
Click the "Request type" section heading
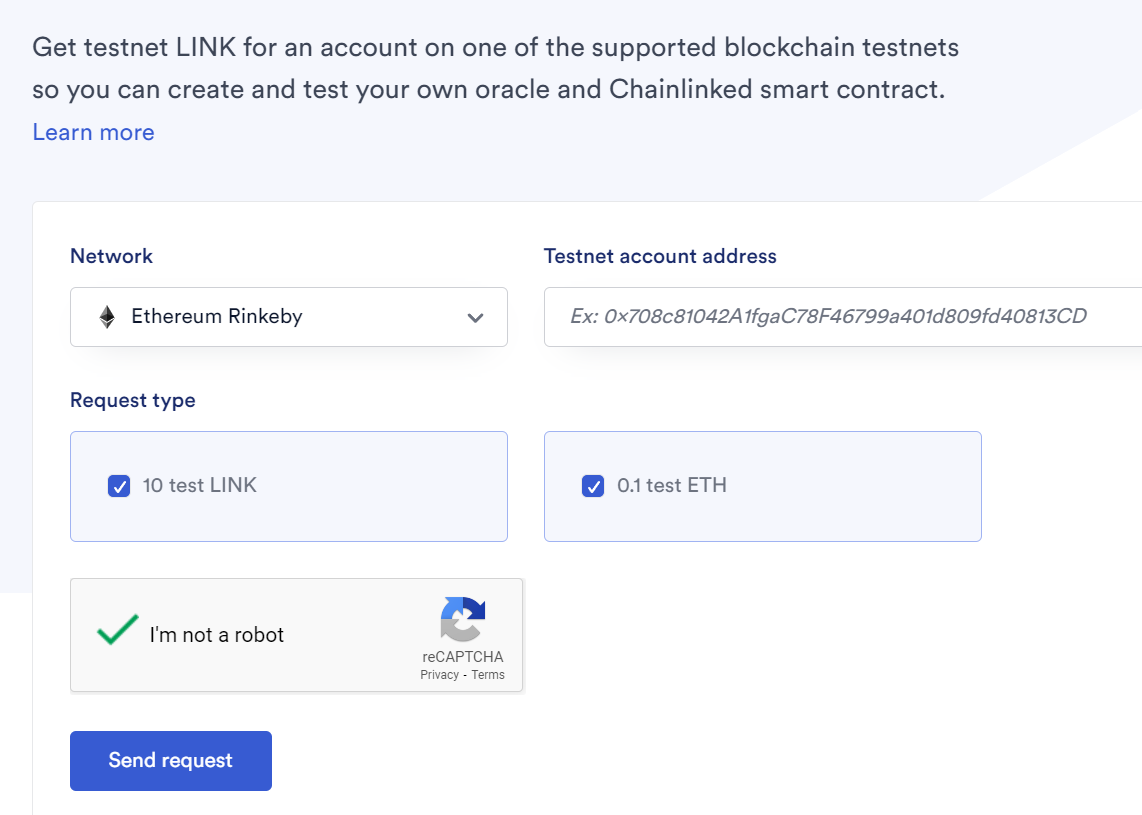click(133, 400)
